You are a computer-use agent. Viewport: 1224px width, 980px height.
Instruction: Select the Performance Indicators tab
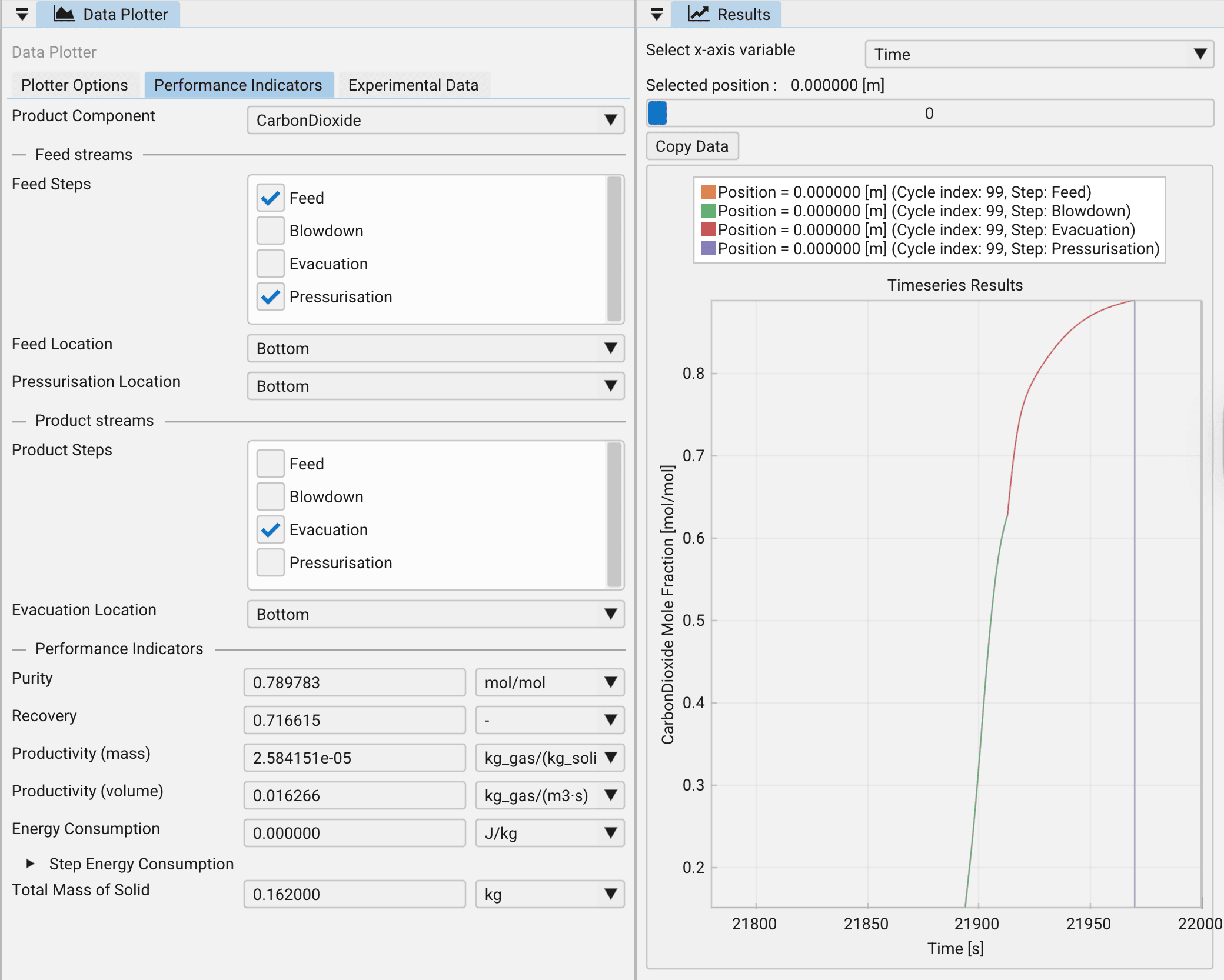tap(238, 84)
